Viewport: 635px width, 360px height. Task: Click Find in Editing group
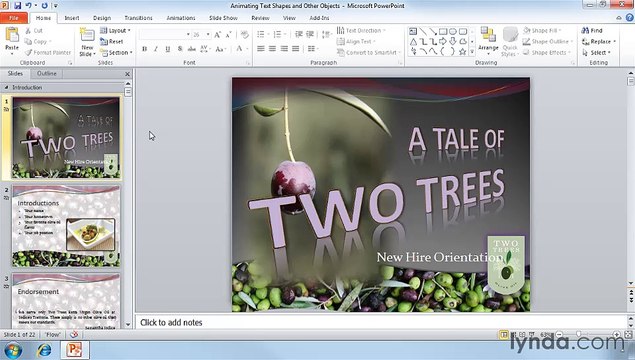[592, 31]
